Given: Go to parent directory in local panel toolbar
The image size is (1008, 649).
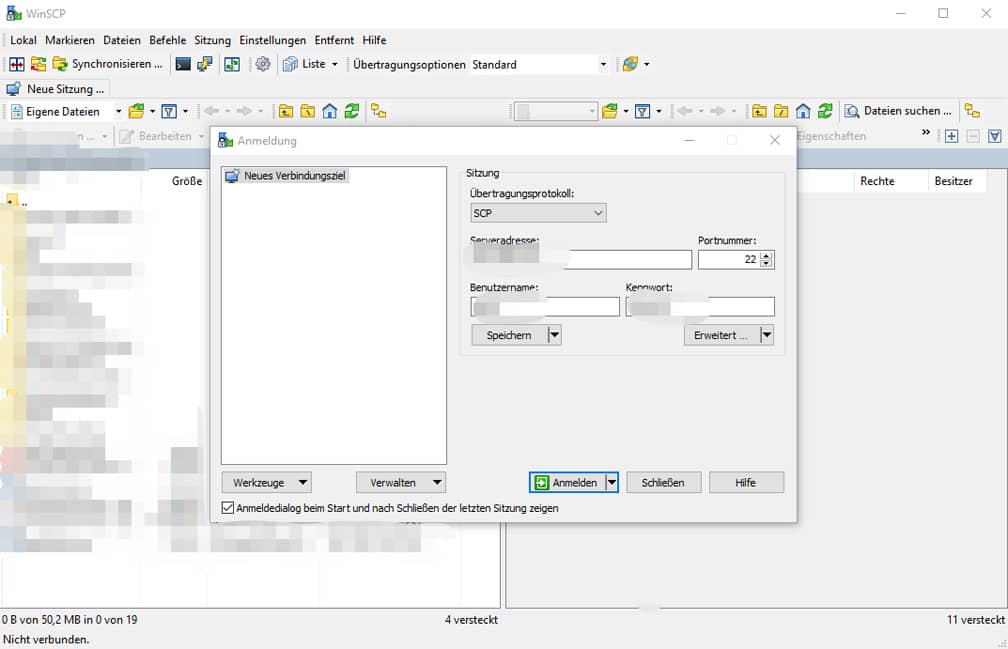Looking at the screenshot, I should [286, 111].
